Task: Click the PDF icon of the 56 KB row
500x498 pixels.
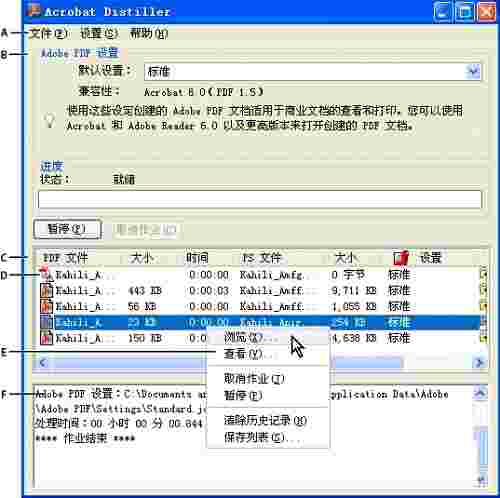Action: [46, 306]
